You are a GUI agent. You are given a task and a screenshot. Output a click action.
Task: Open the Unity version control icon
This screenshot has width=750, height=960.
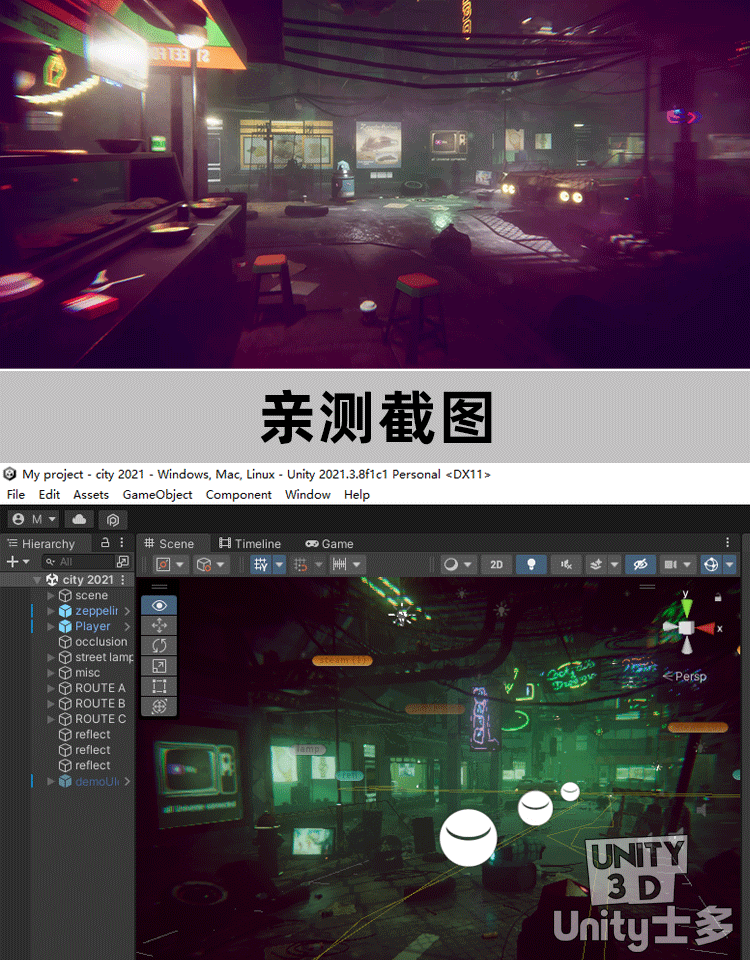[113, 519]
